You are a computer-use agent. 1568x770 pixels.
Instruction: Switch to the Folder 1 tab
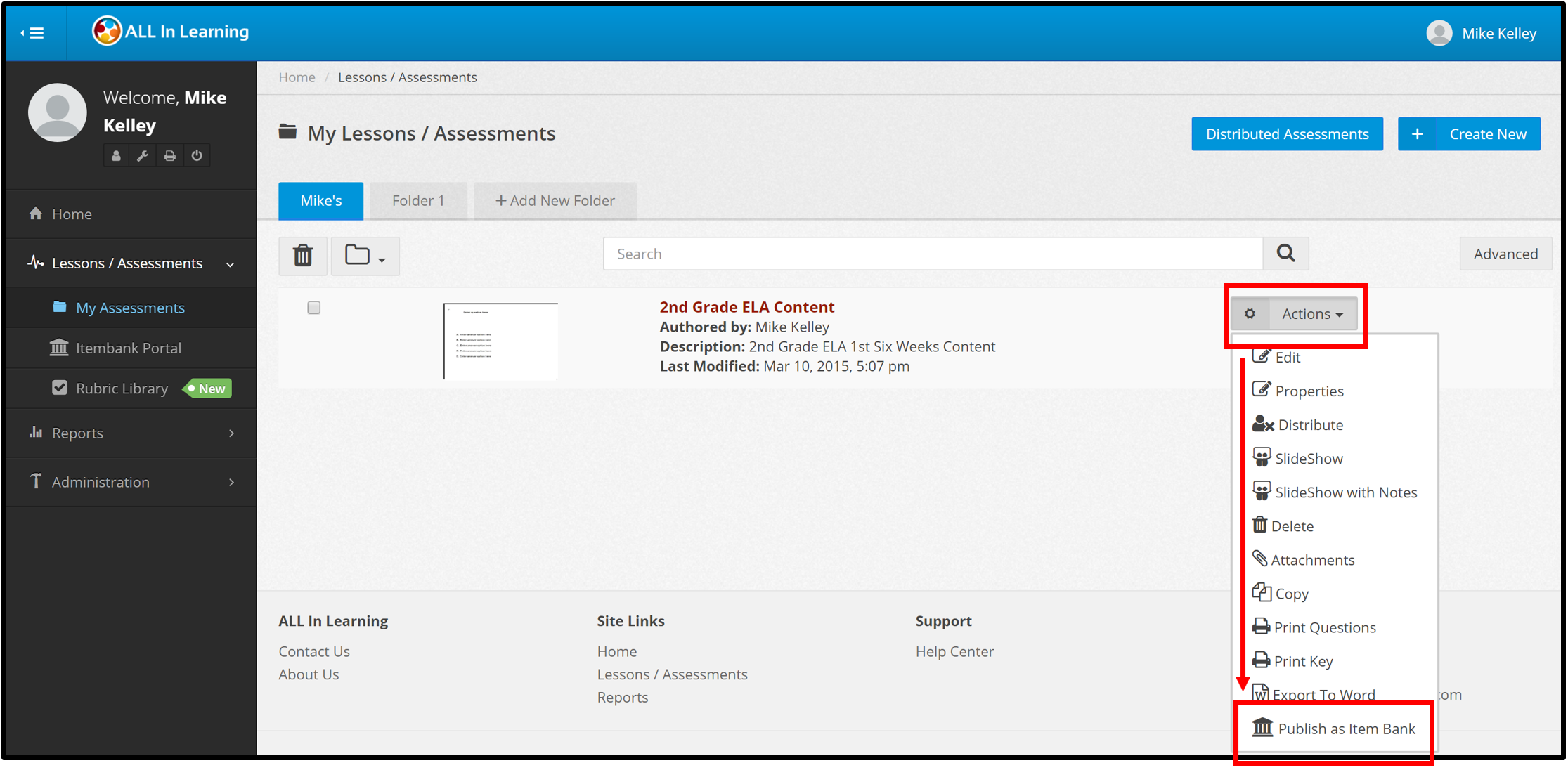coord(418,201)
